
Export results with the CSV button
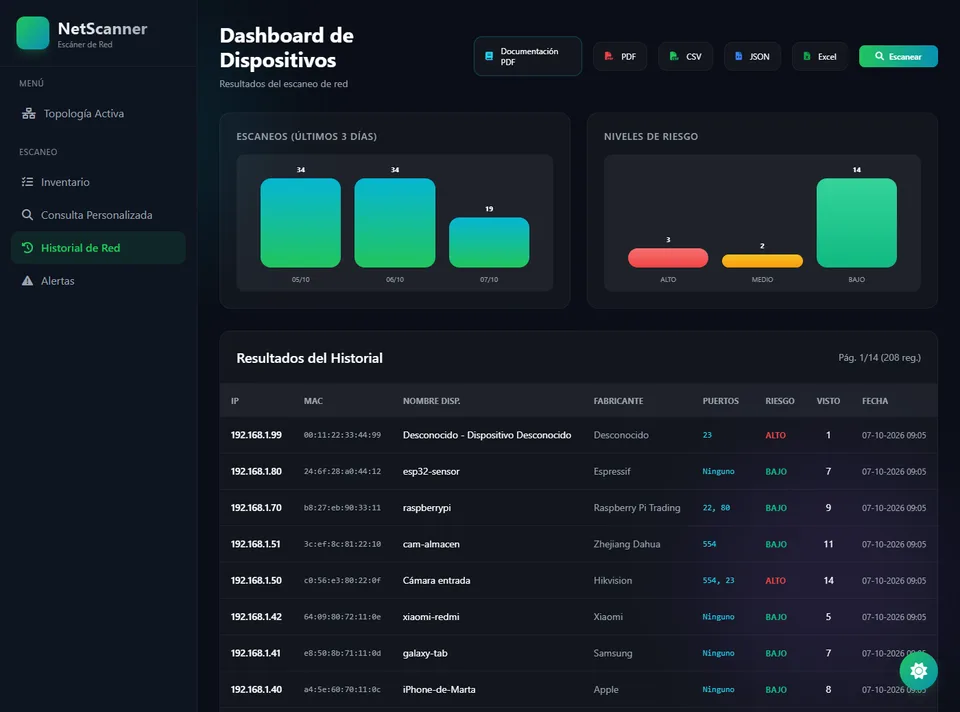point(686,56)
